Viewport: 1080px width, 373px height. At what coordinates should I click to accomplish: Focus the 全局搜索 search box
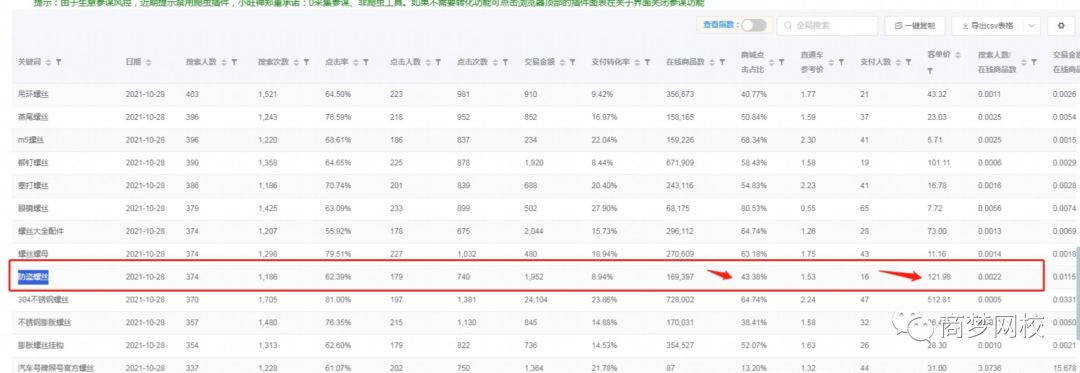point(827,26)
